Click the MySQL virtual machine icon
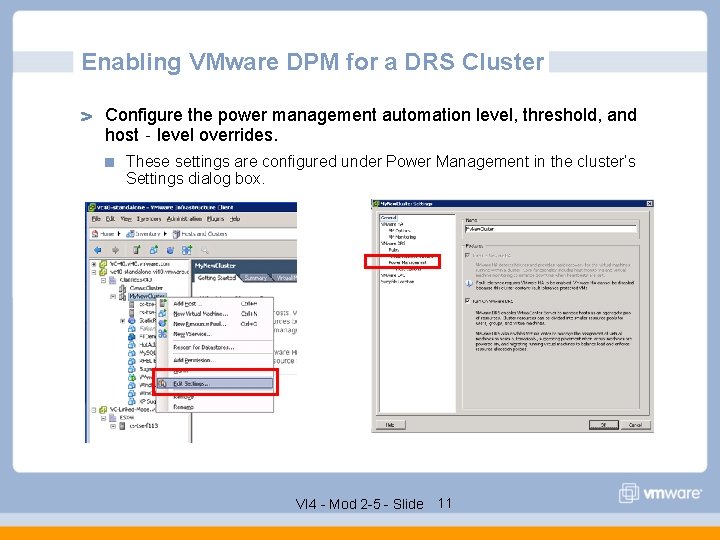This screenshot has height=540, width=720. (x=131, y=353)
